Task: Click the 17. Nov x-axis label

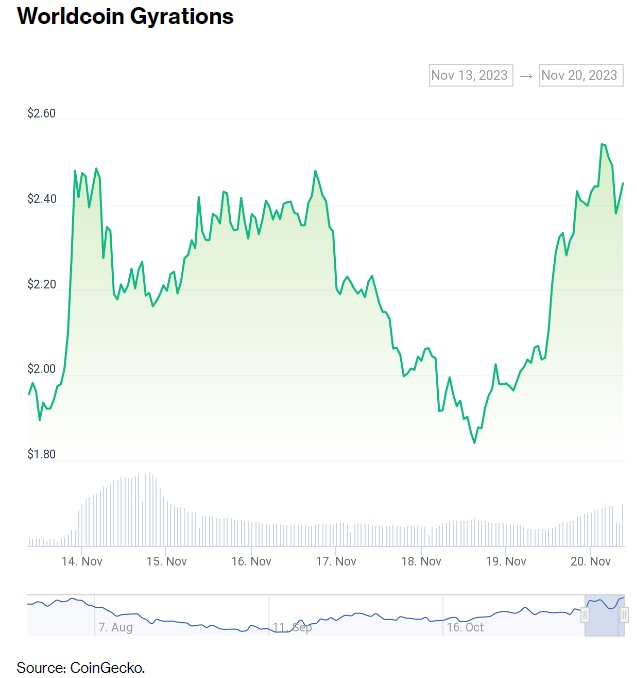Action: (337, 562)
